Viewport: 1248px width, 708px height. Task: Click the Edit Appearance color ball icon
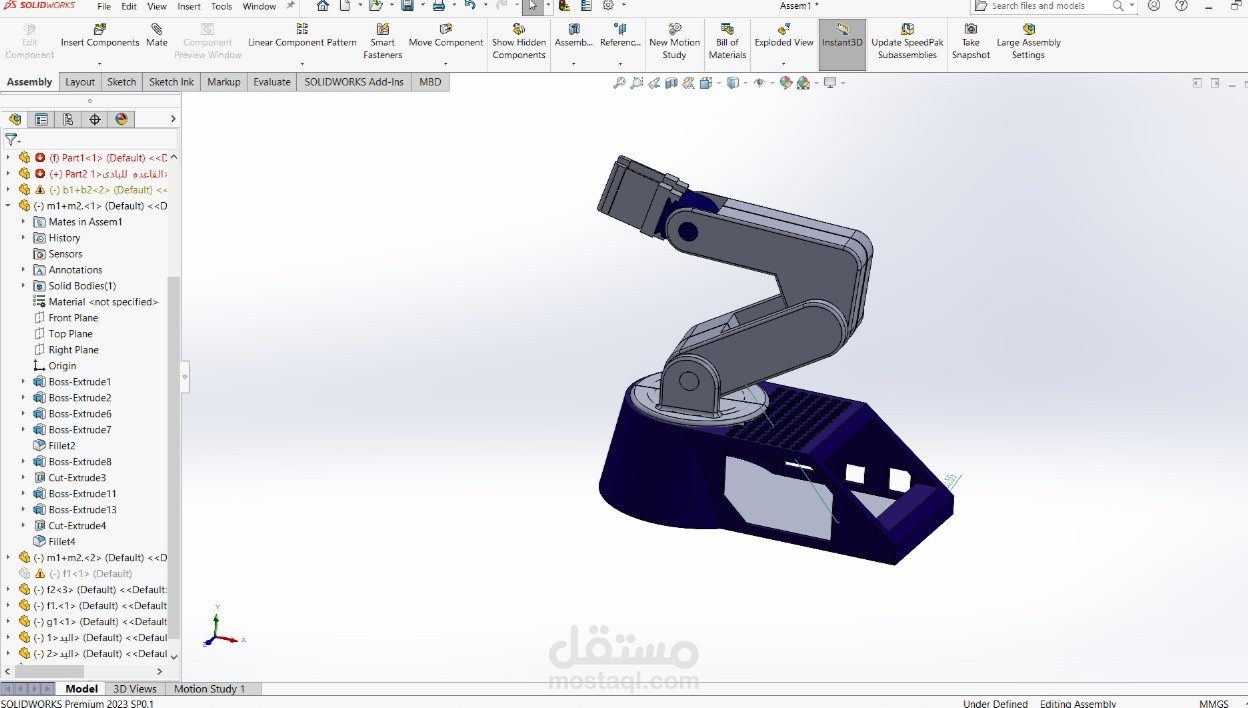(x=785, y=83)
